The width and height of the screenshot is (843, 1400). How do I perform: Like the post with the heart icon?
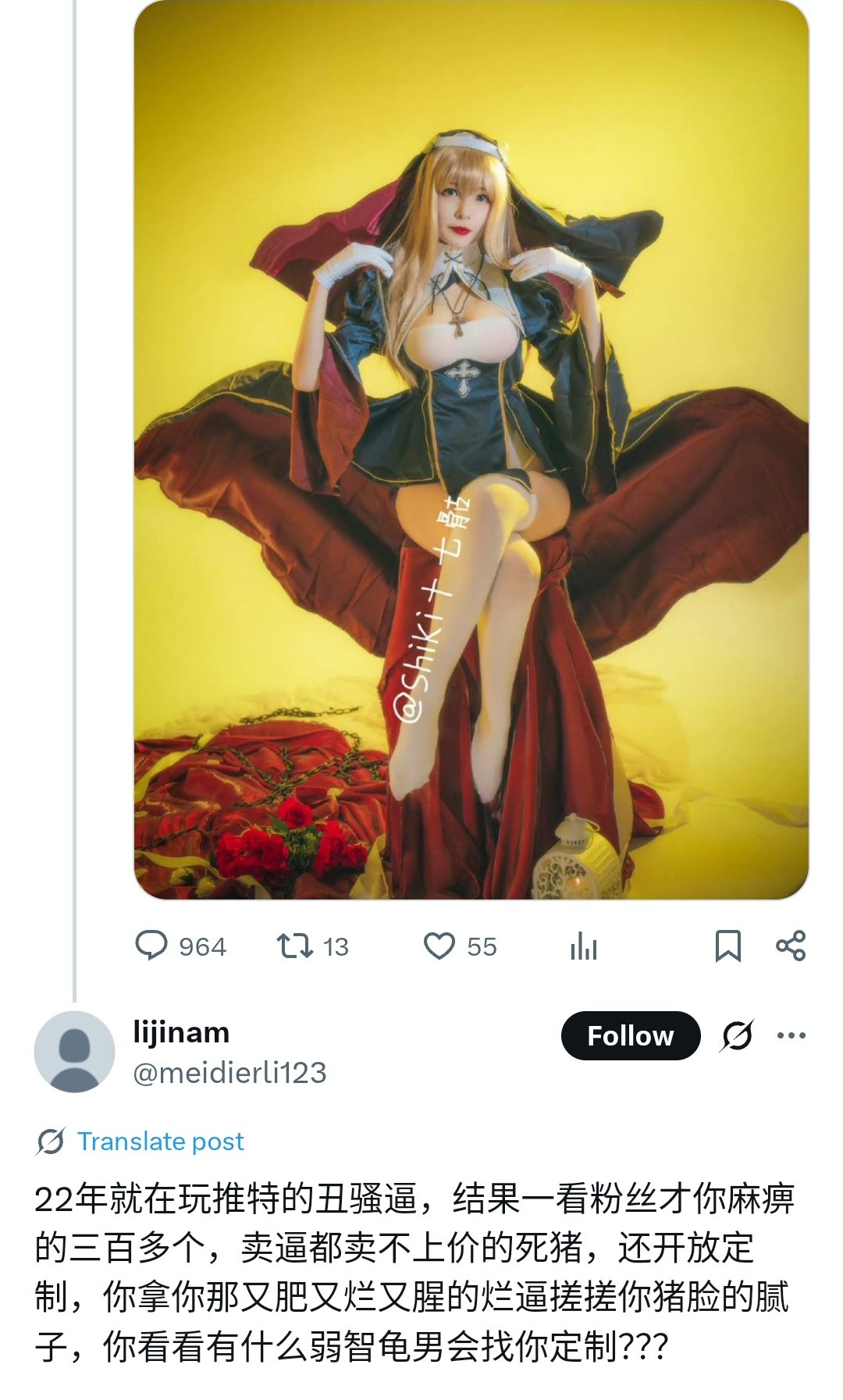(439, 946)
